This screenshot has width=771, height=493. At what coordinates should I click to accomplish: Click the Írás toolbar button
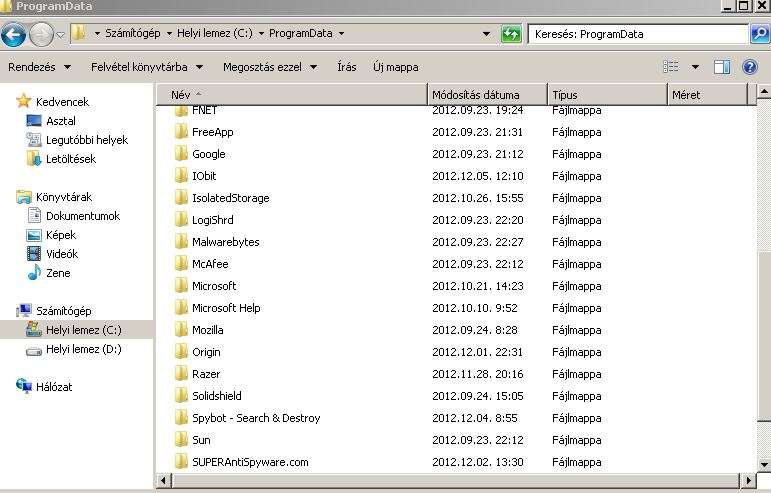click(x=347, y=67)
